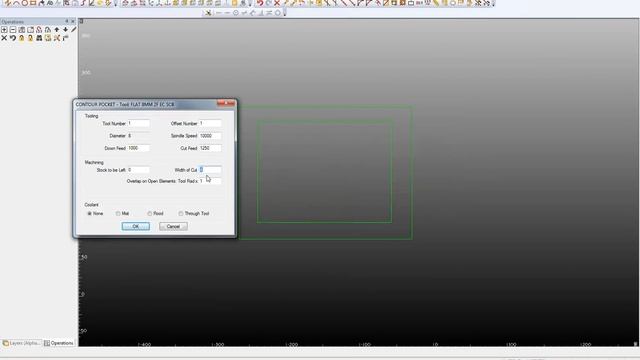Move operation up with the up arrow icon
The image size is (640, 360).
(x=57, y=30)
